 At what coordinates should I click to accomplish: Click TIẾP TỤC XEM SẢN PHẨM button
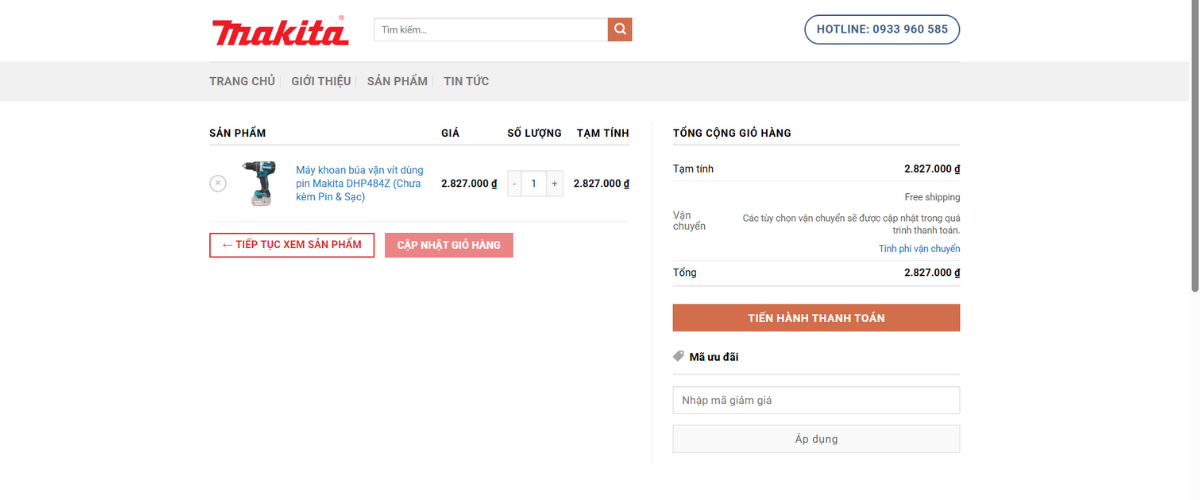click(x=292, y=245)
